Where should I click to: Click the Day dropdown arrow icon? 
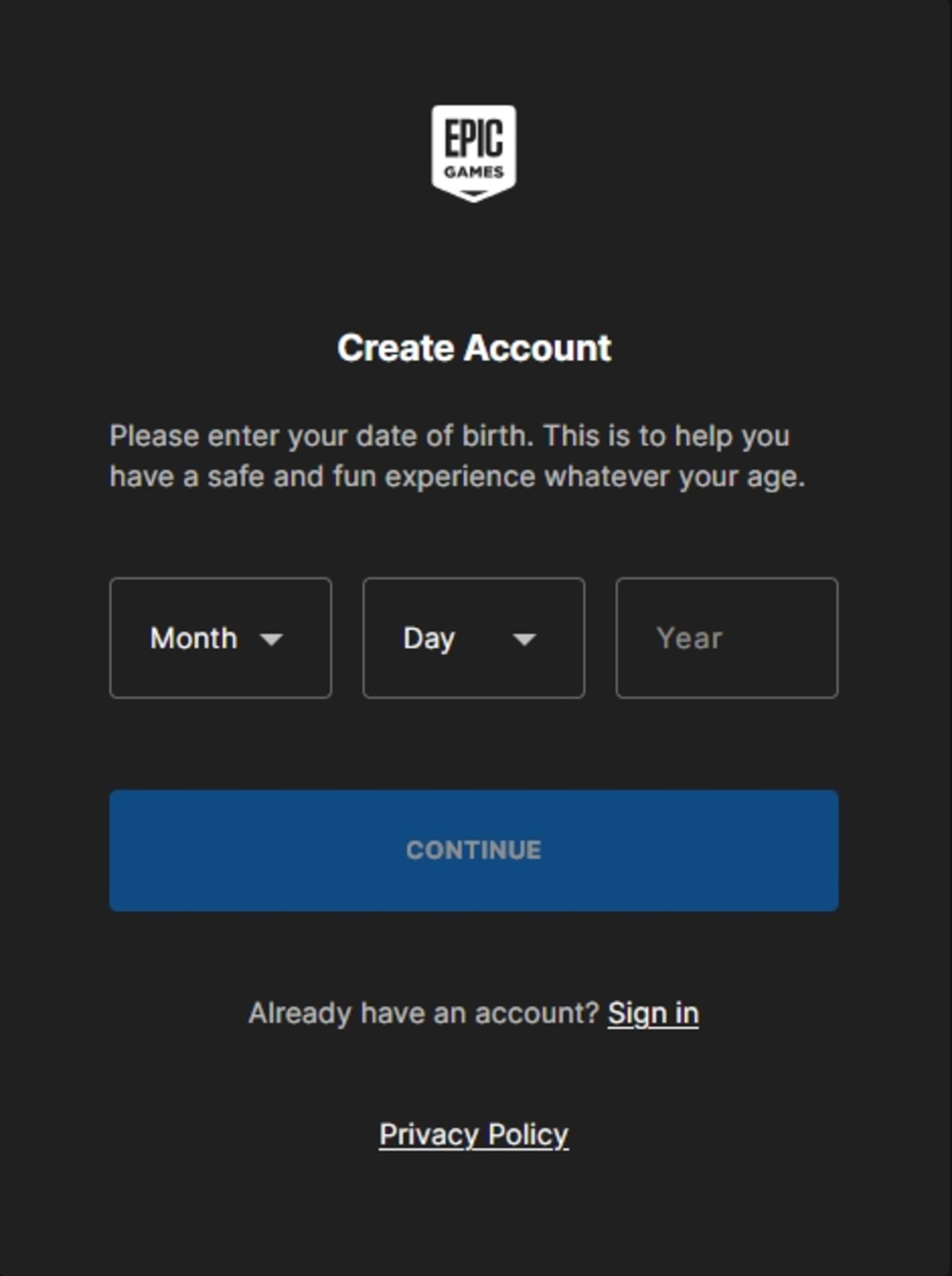524,638
